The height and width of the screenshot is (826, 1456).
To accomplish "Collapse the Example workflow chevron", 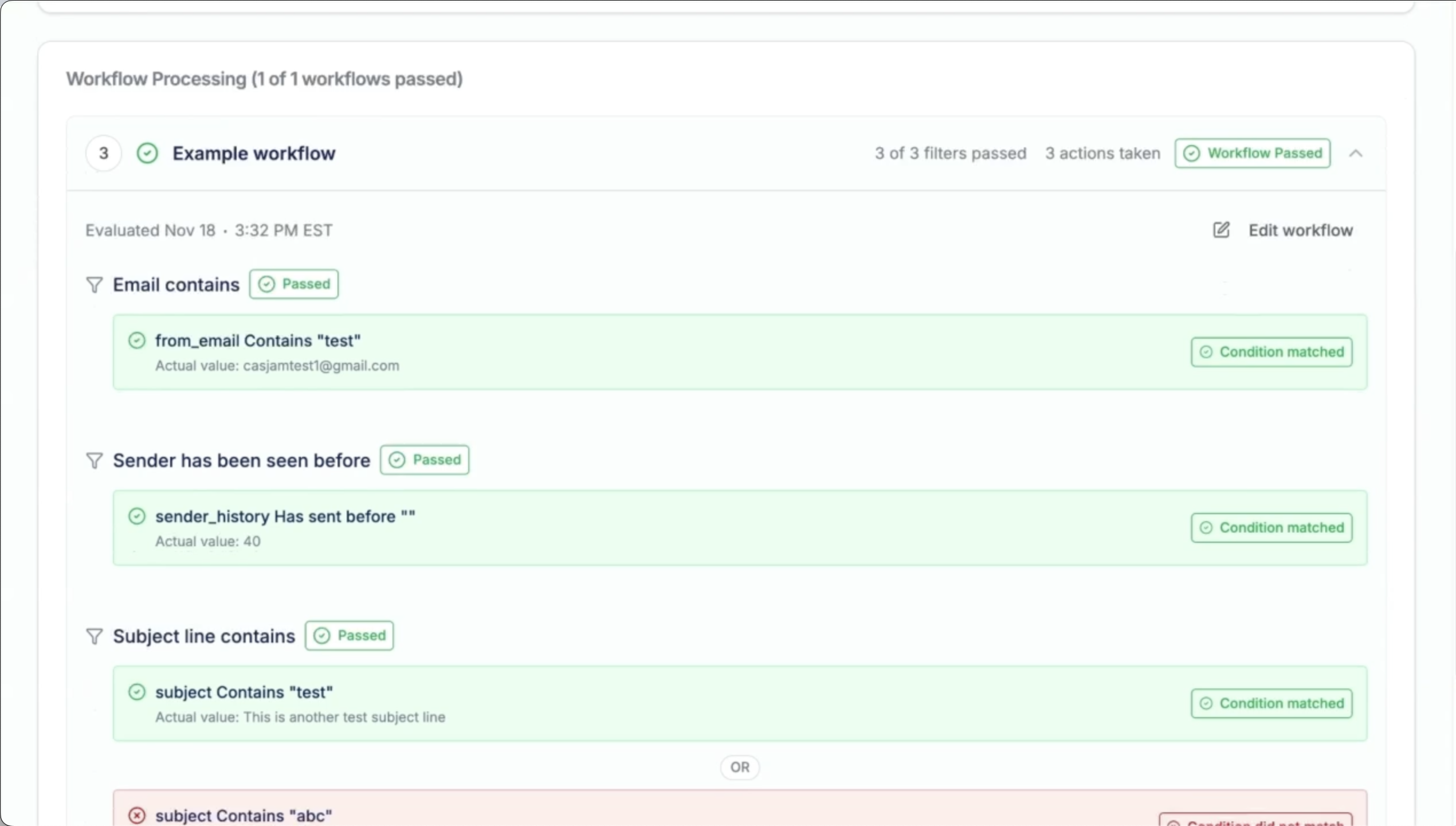I will coord(1355,154).
